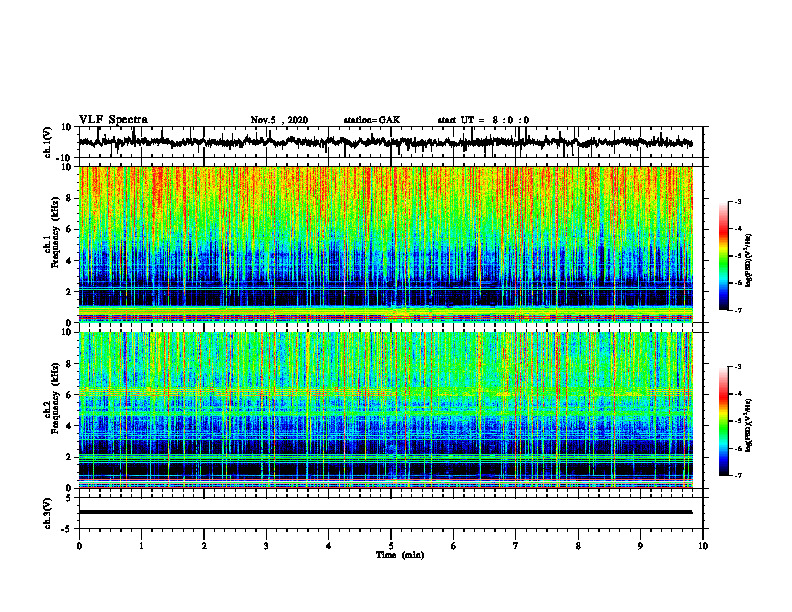
Task: Select the "Time (min)" axis label
Action: click(x=400, y=555)
